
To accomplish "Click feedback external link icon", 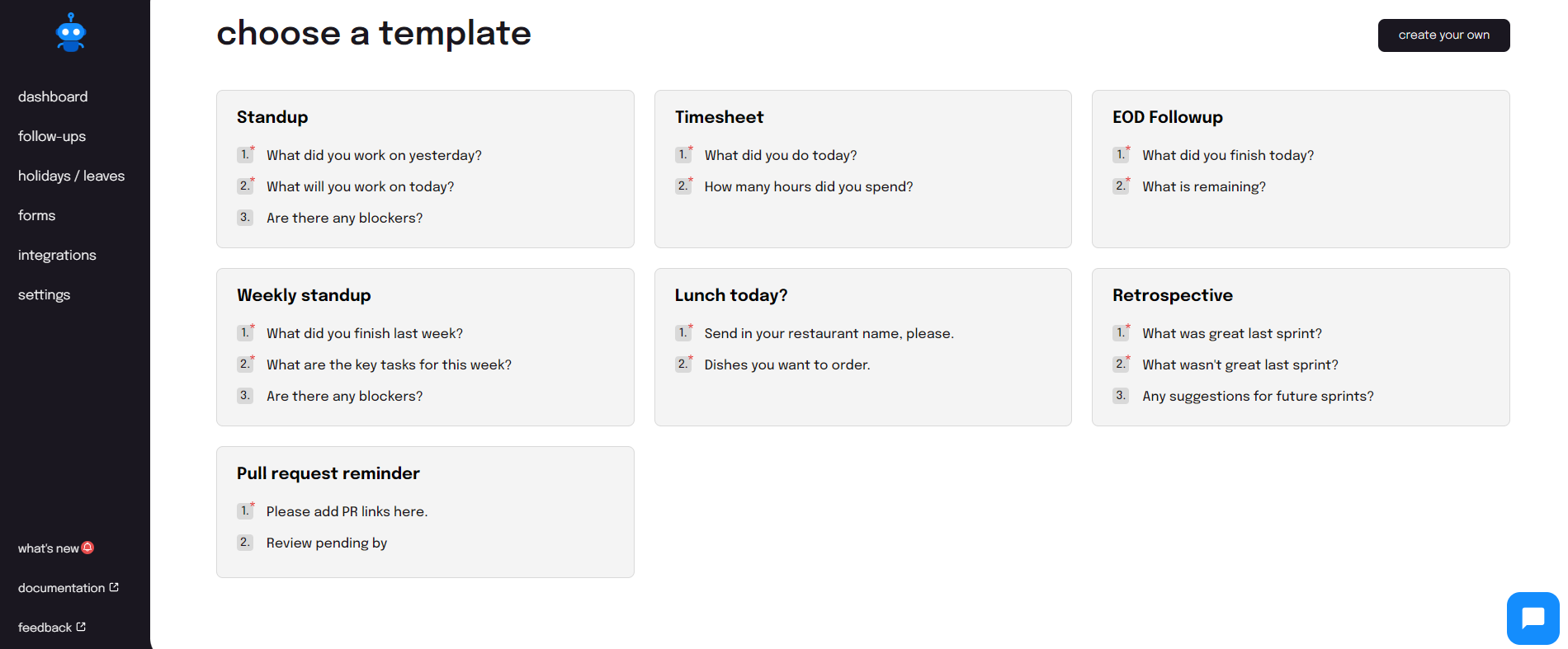I will tap(81, 627).
